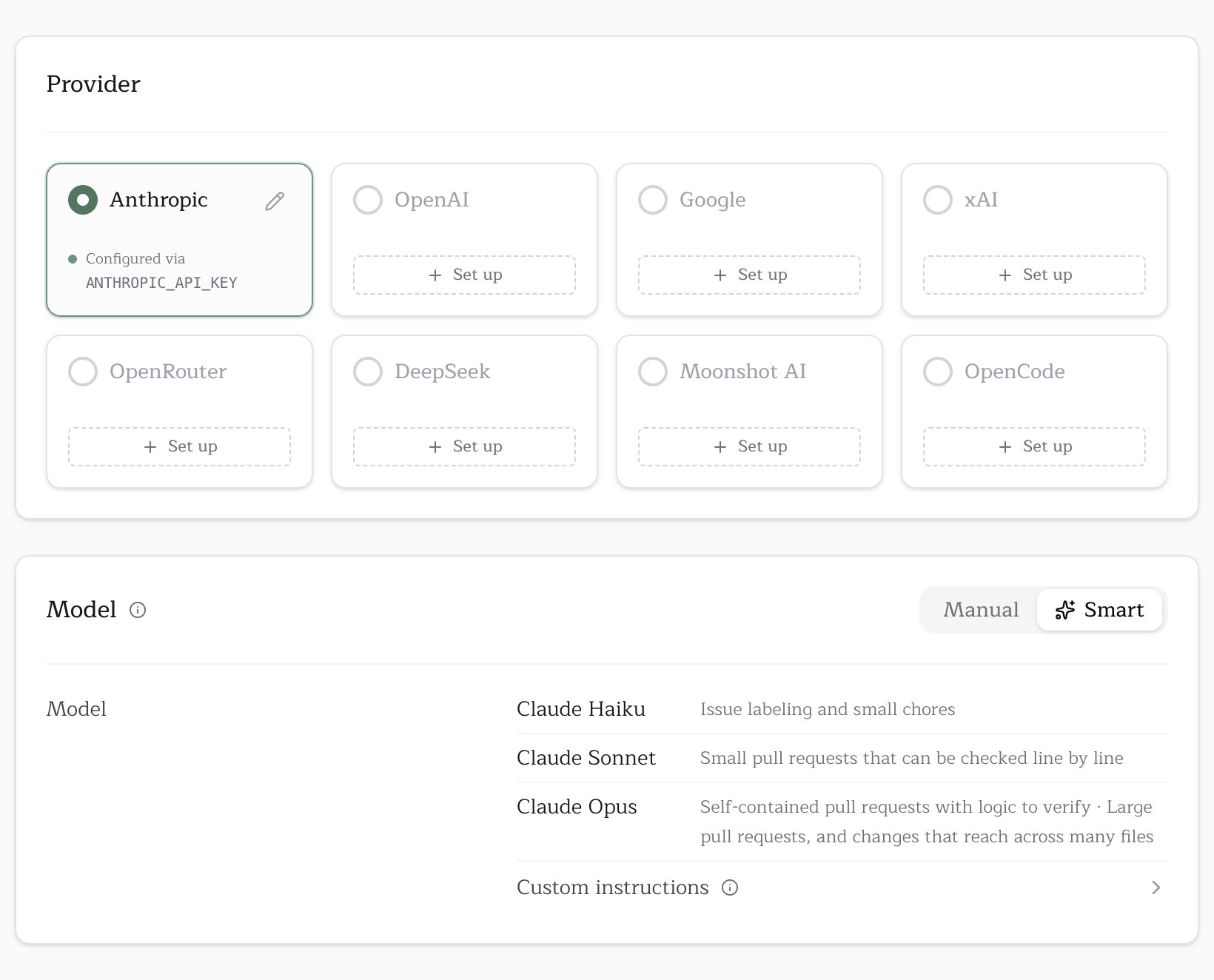Screen dimensions: 1214x980
Task: Set up the Google provider
Action: 750,275
